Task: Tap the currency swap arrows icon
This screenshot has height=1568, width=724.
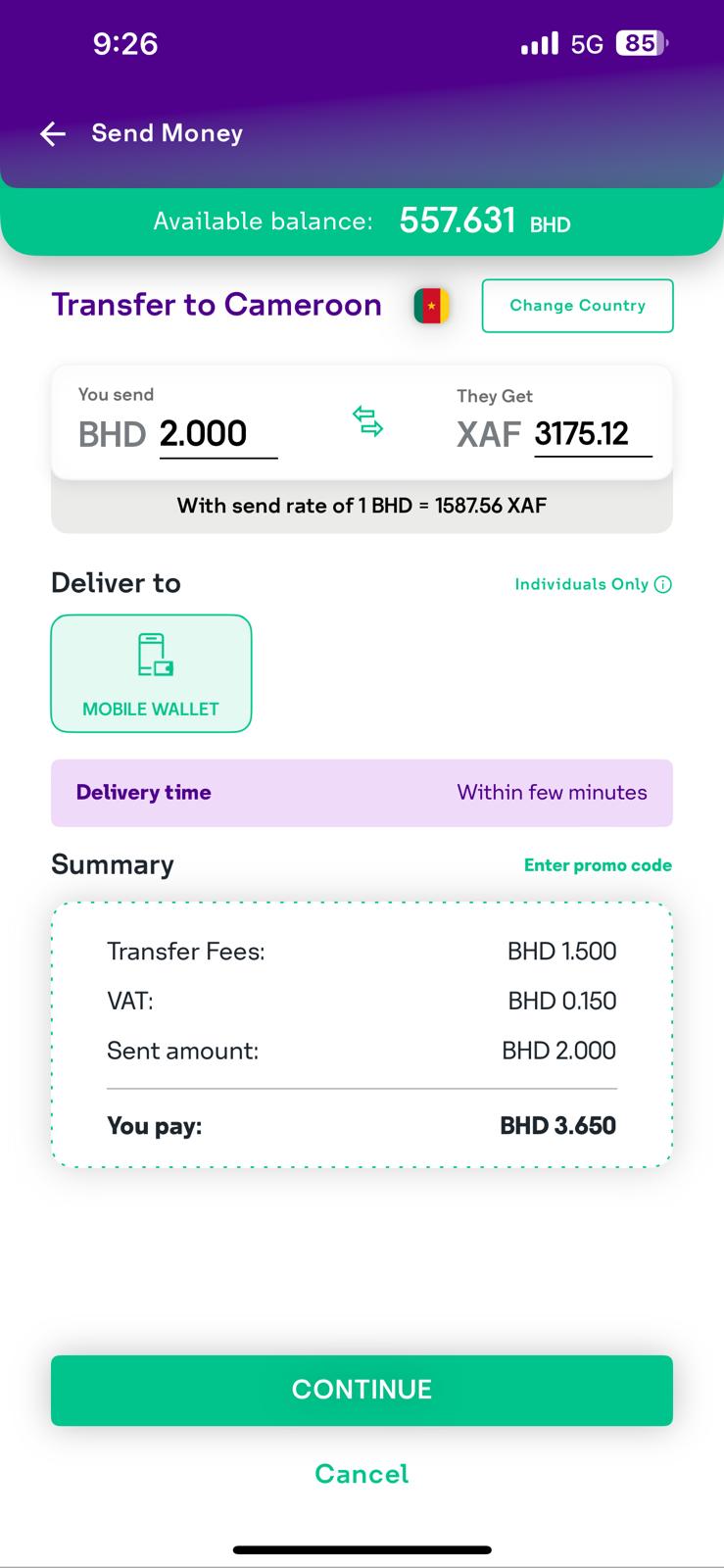Action: point(367,421)
